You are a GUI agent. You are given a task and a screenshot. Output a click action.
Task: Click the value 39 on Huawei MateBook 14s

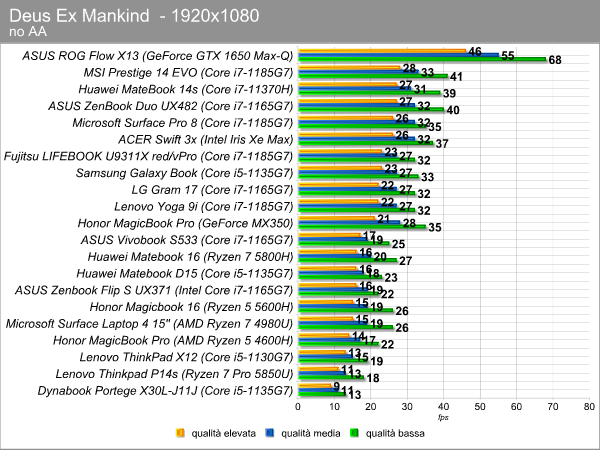tap(449, 94)
